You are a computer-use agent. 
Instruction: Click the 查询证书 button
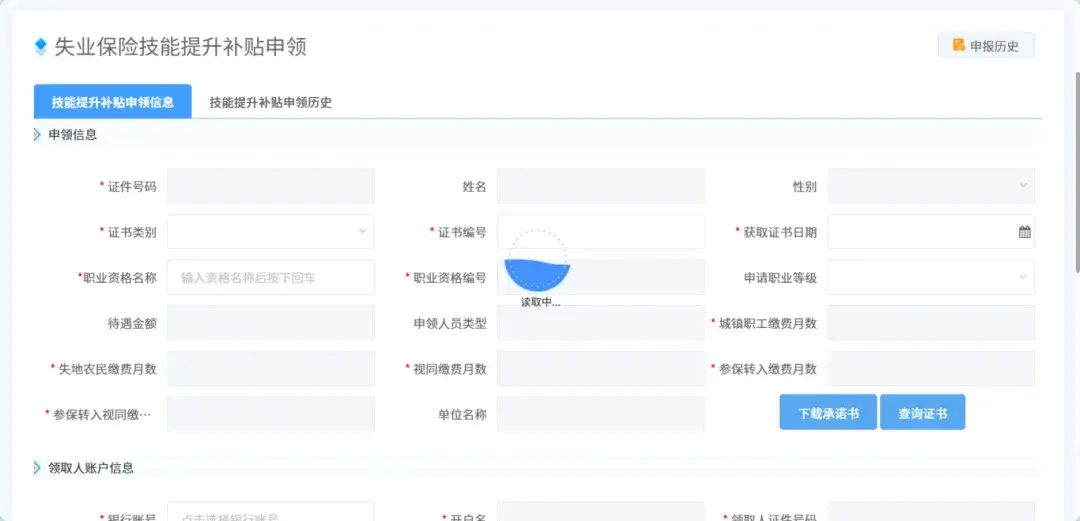click(922, 413)
